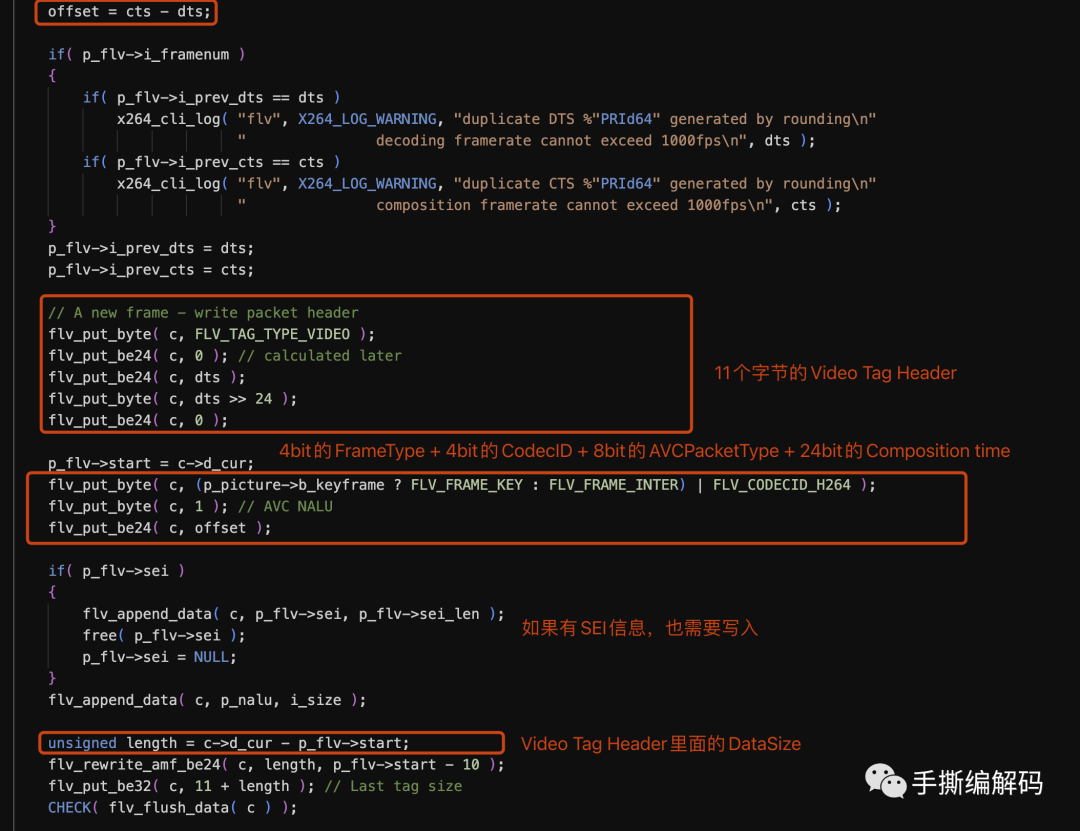
Task: Click the FLV_CODECID_H264 identifier
Action: tap(786, 484)
